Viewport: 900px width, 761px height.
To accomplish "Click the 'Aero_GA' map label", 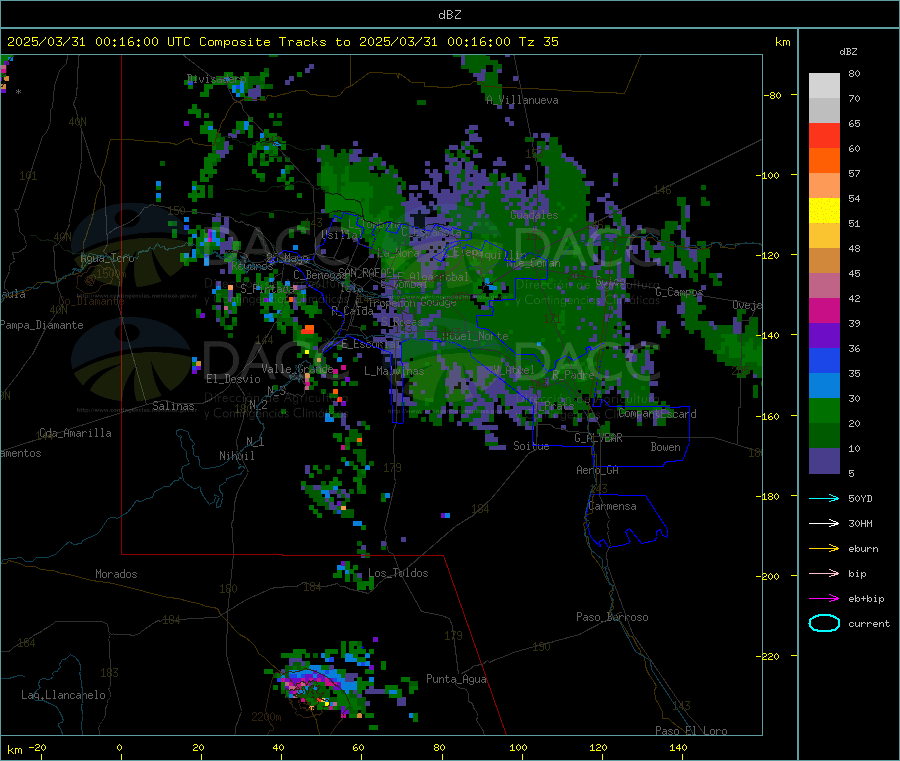I will [597, 470].
